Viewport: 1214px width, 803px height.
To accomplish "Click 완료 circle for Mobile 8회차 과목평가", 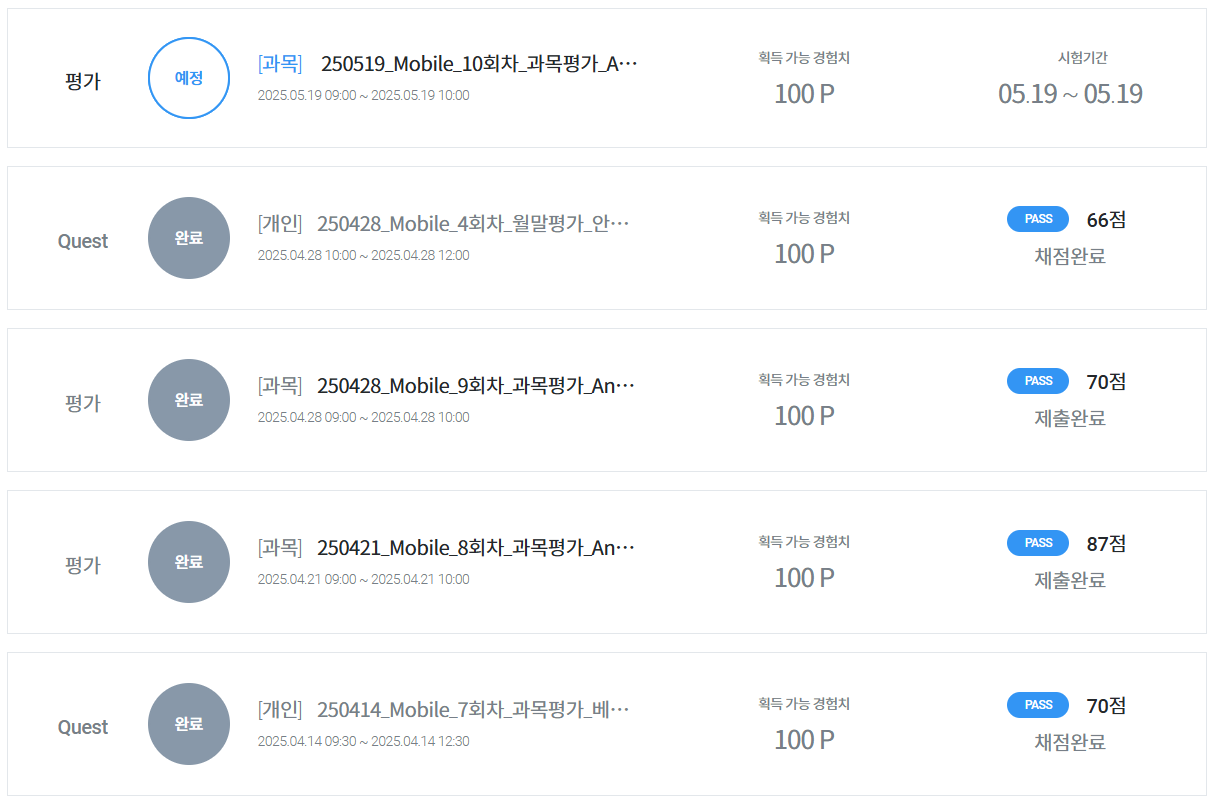I will (189, 562).
